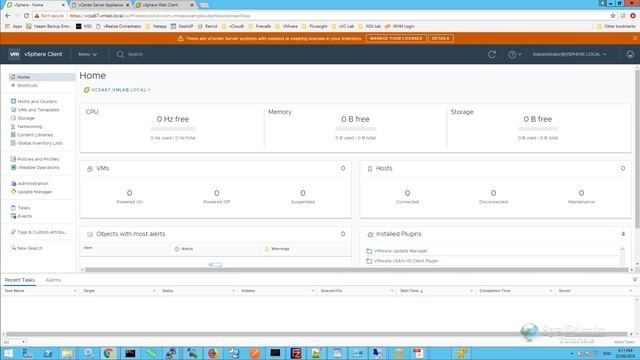Viewport: 640px width, 360px height.
Task: Switch to vSphere Web Client browser tab
Action: coord(164,5)
